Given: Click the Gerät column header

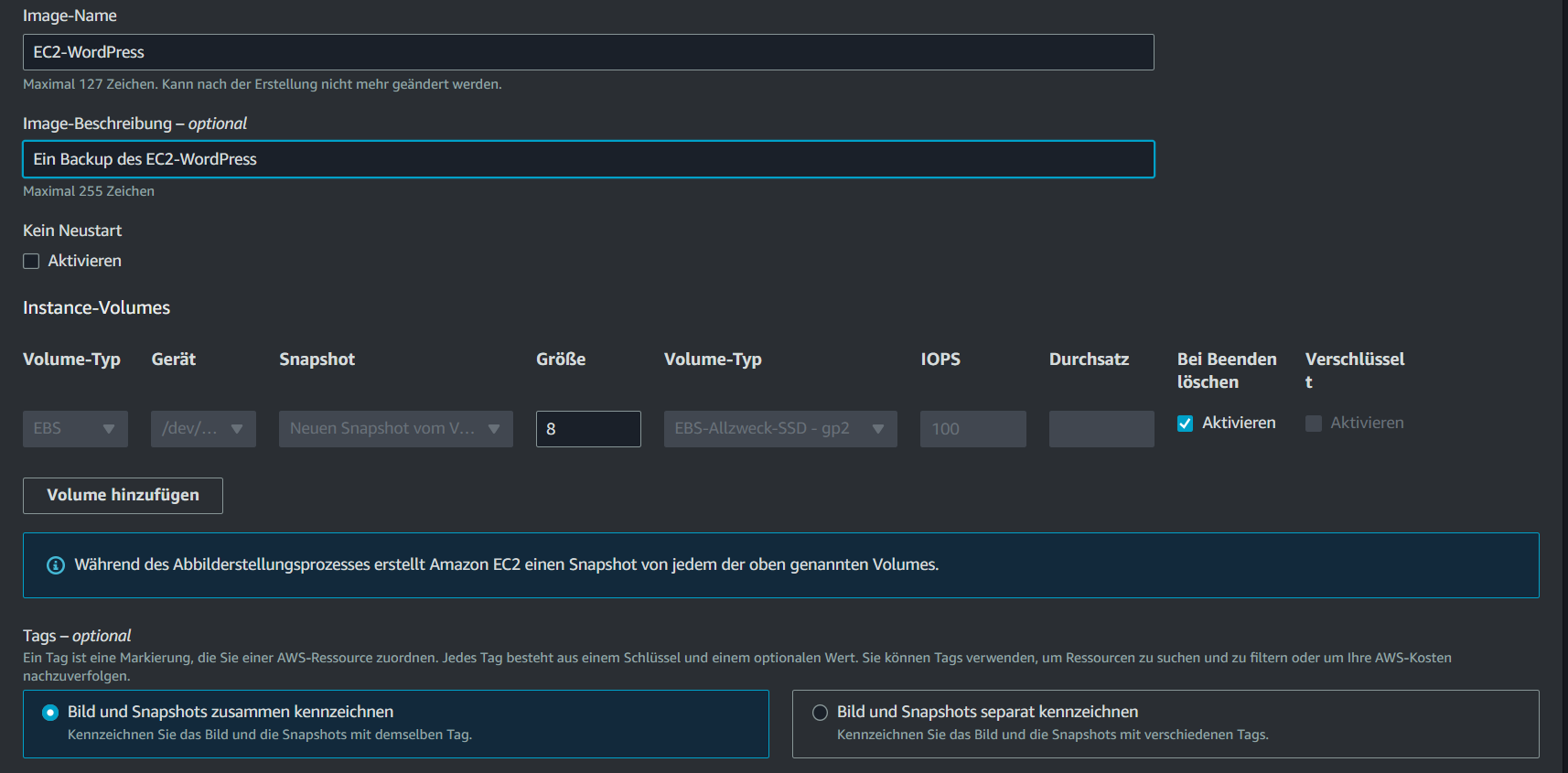Looking at the screenshot, I should tap(174, 360).
